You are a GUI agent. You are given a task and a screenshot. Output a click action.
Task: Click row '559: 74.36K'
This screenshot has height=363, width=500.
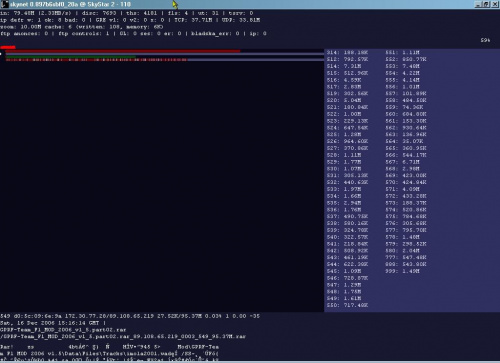[404, 107]
